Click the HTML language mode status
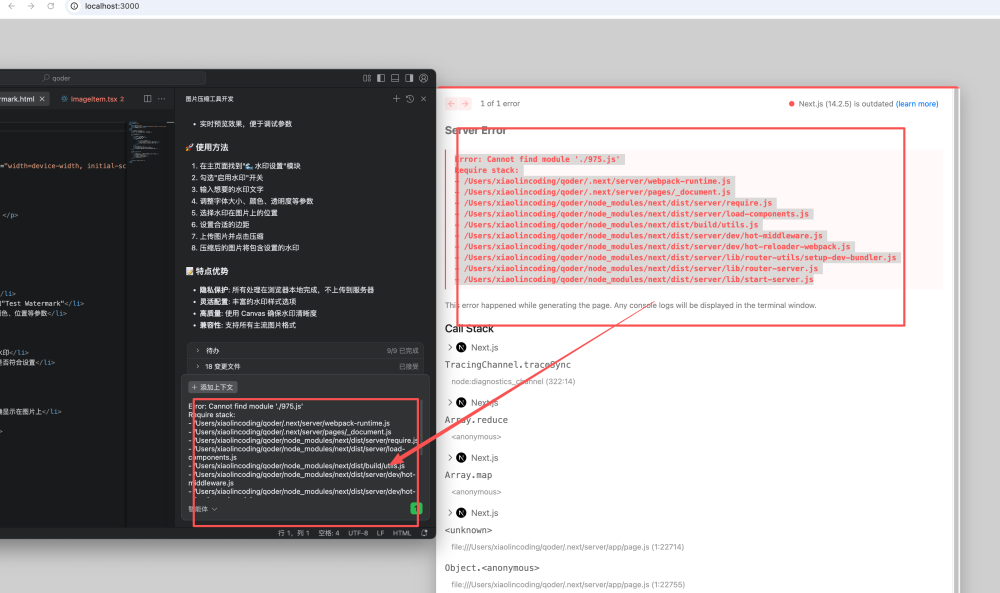 [402, 533]
